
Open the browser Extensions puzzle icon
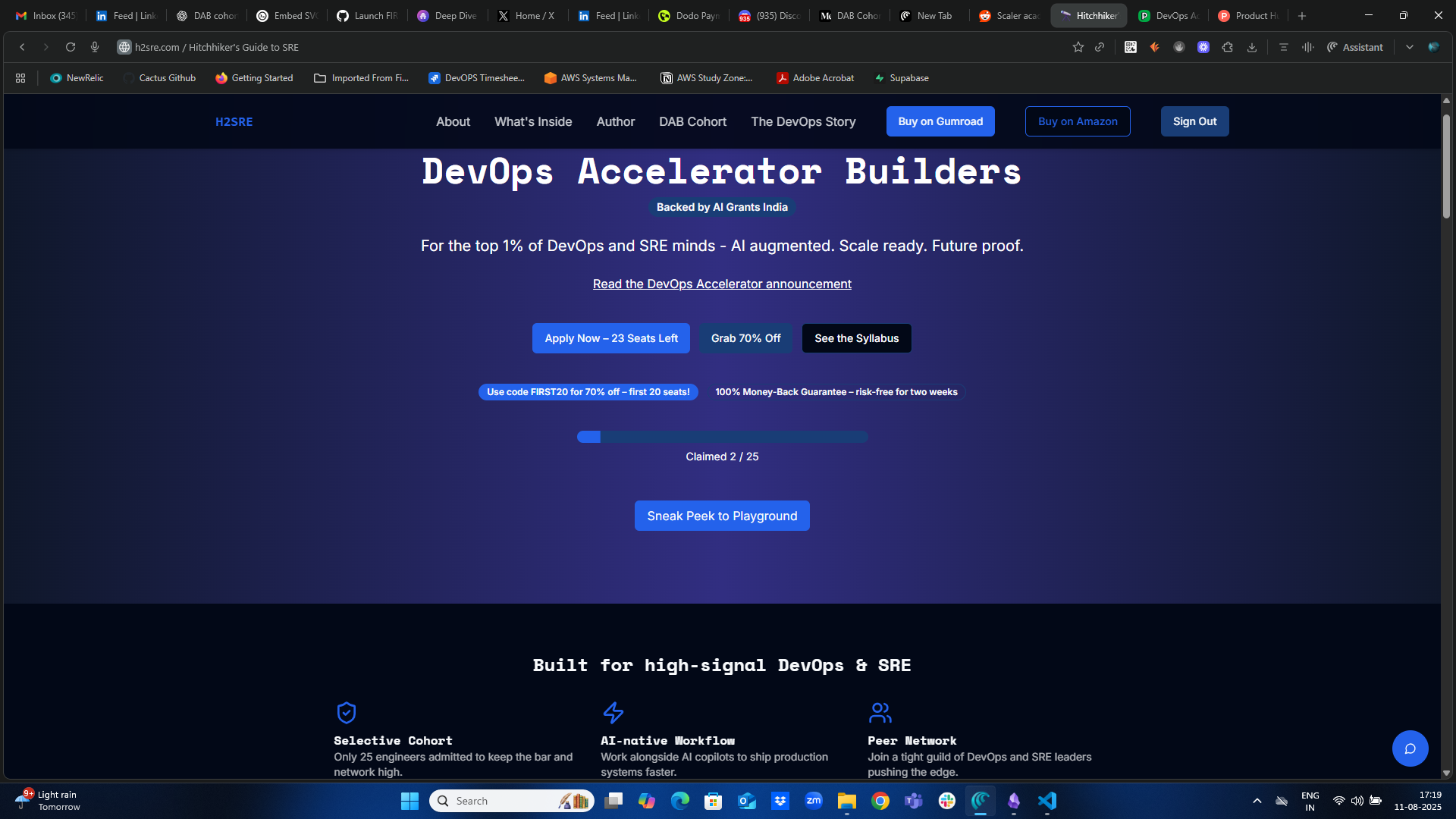point(1227,47)
